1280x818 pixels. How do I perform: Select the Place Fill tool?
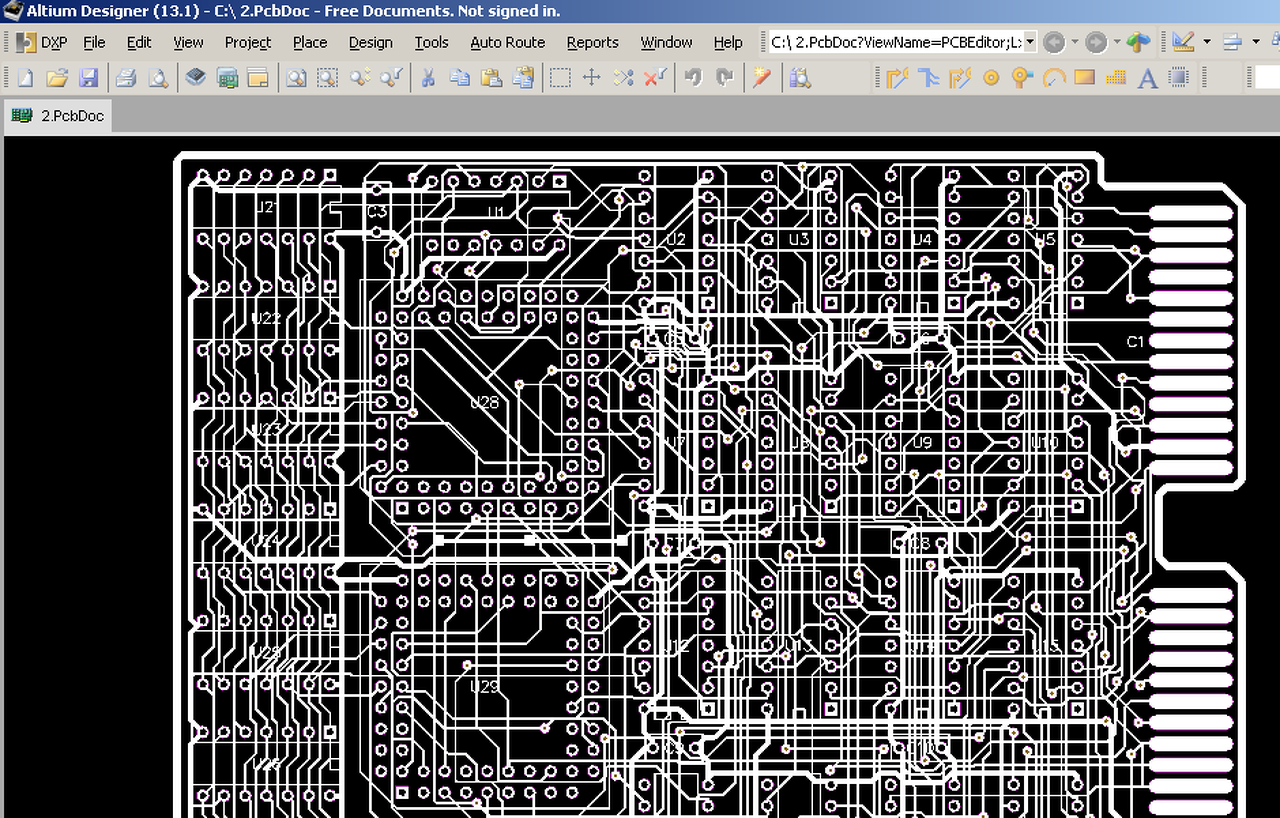(1085, 77)
